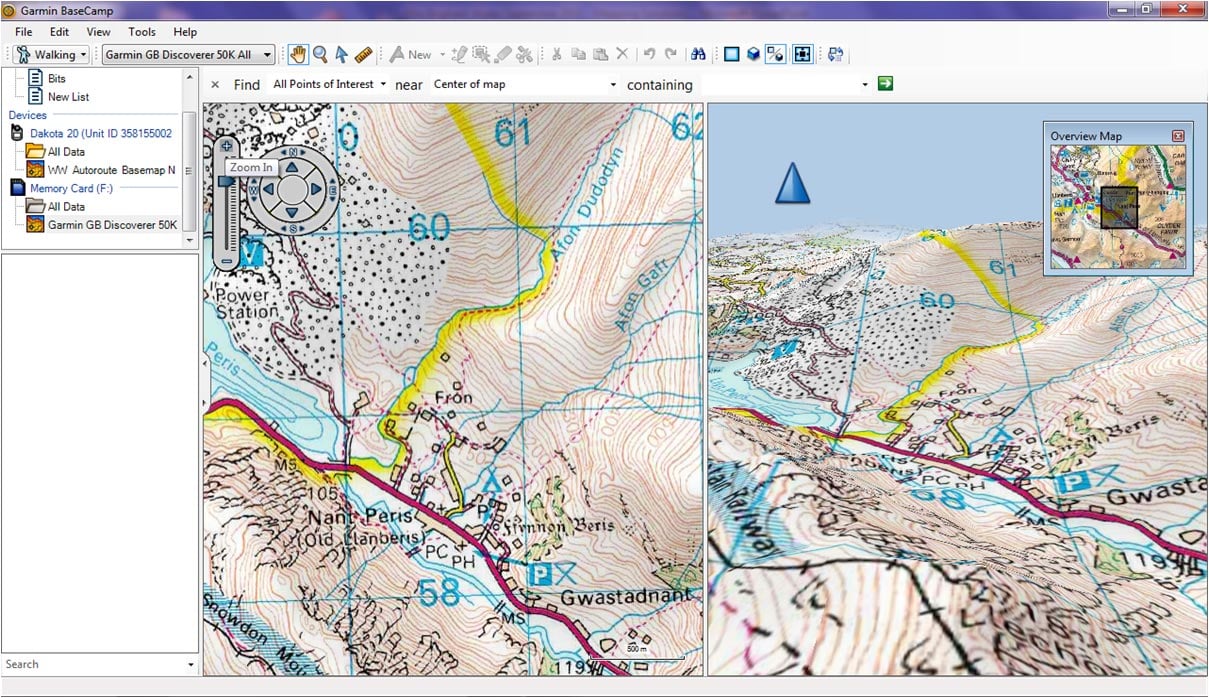
Task: Select the magnifier zoom tool
Action: [x=320, y=54]
